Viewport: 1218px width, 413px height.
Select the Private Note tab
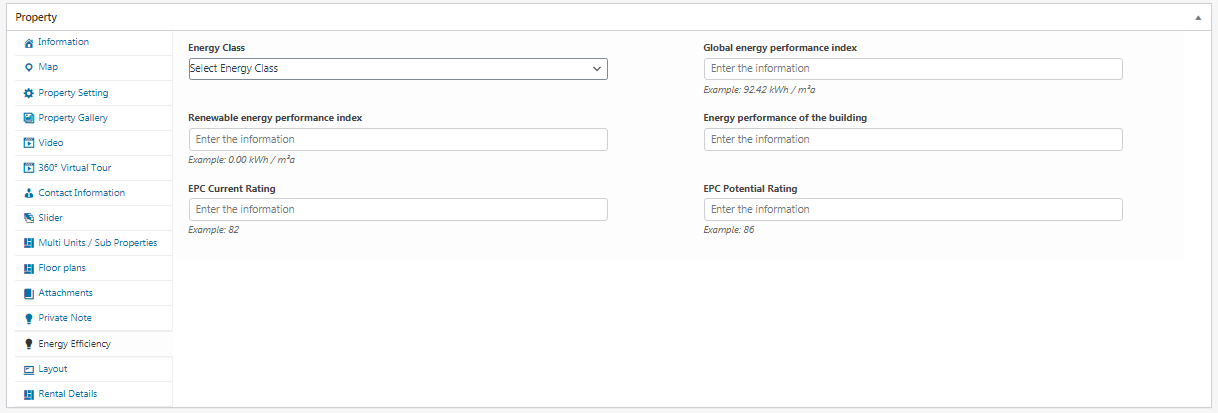click(x=94, y=318)
